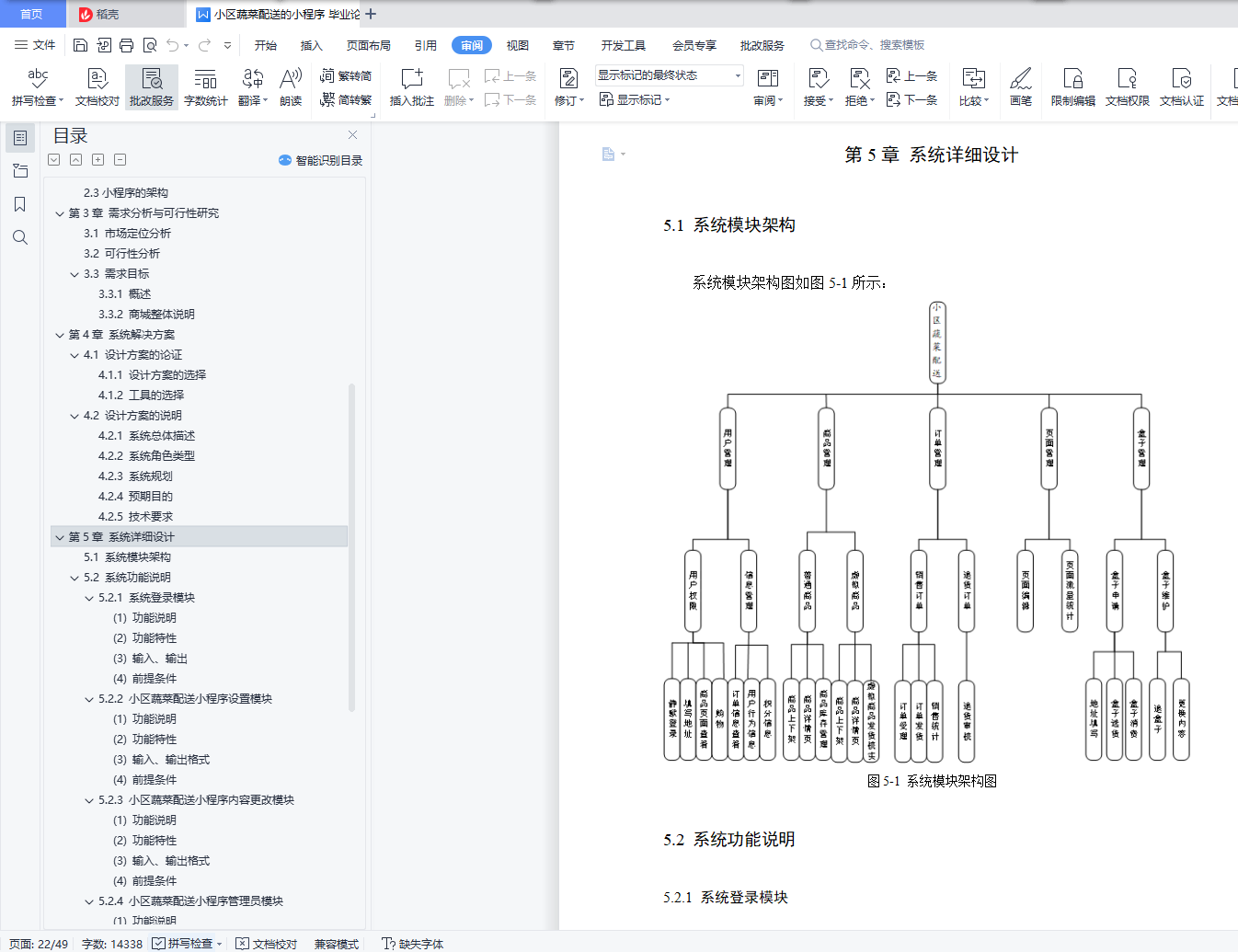Click 智能识别目录 button
The height and width of the screenshot is (952, 1238).
(320, 160)
